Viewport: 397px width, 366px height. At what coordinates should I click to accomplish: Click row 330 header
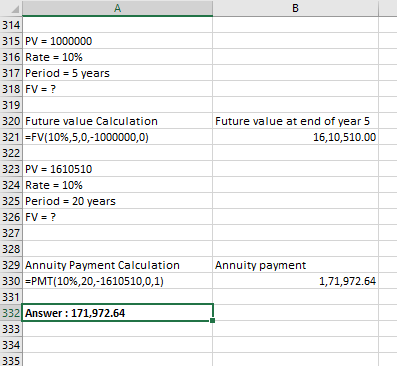coord(11,281)
